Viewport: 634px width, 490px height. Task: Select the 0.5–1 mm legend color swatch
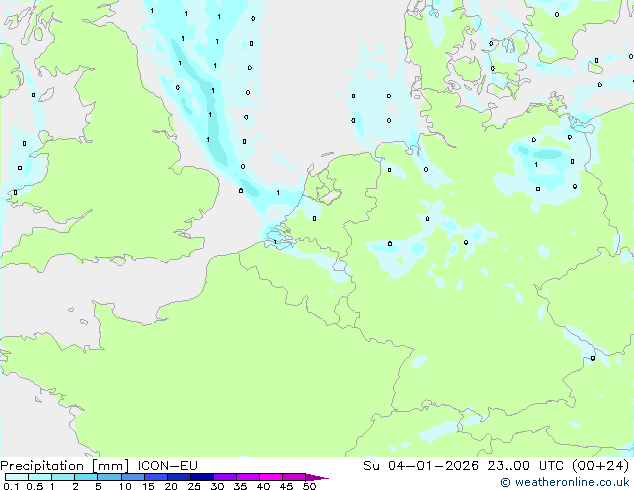(40, 477)
